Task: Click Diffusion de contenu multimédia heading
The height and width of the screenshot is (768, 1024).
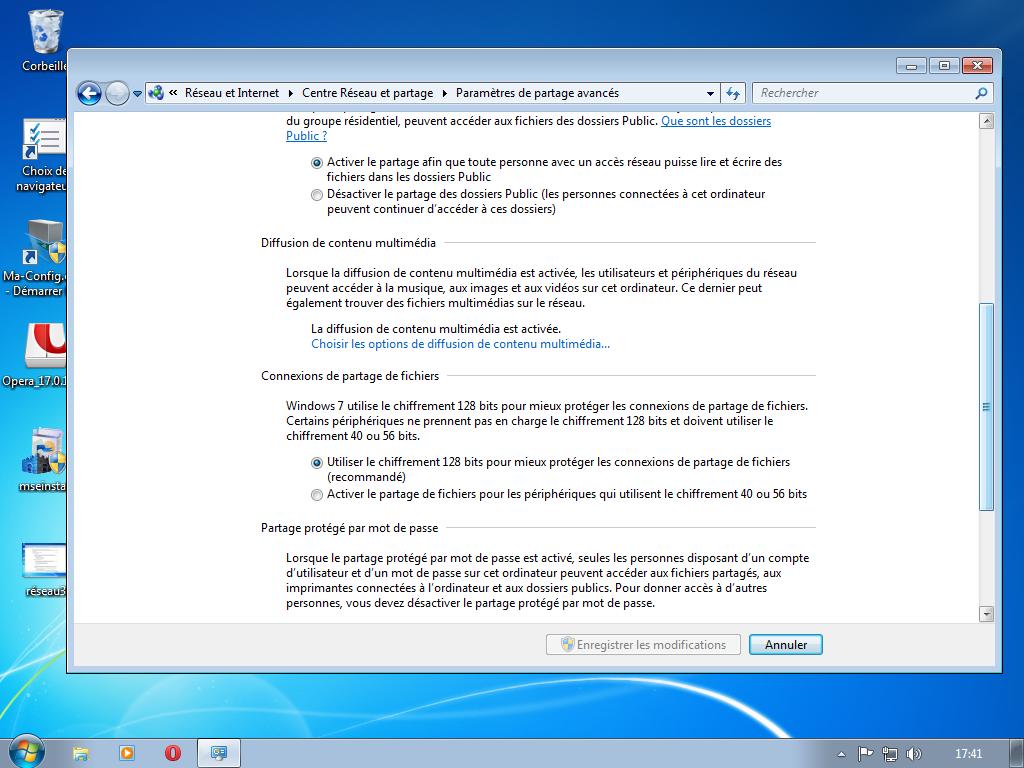Action: click(348, 243)
